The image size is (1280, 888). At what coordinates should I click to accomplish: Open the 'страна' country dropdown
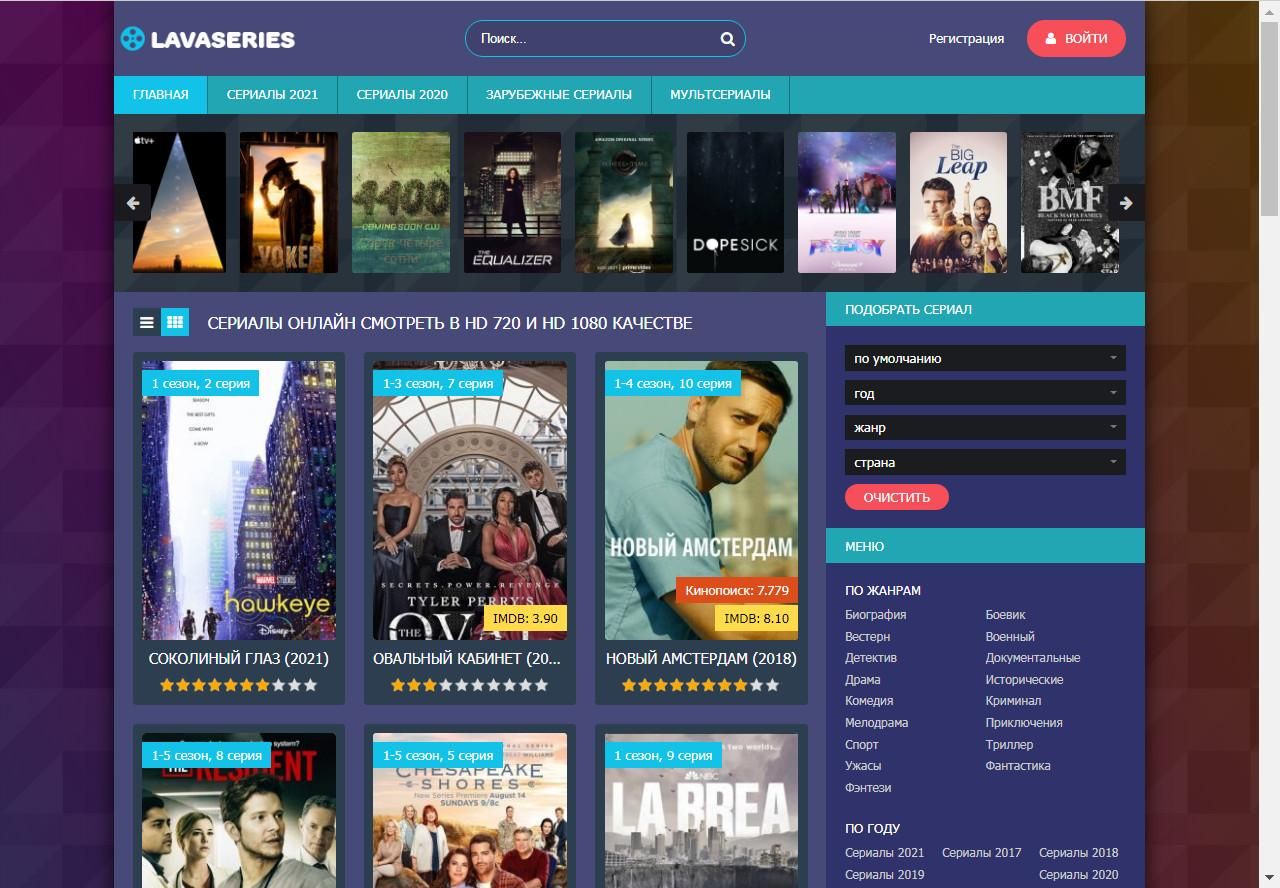(x=985, y=463)
